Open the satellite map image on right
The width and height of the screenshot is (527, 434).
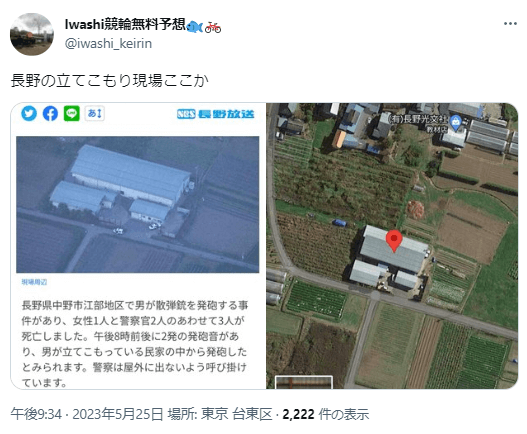pos(392,246)
